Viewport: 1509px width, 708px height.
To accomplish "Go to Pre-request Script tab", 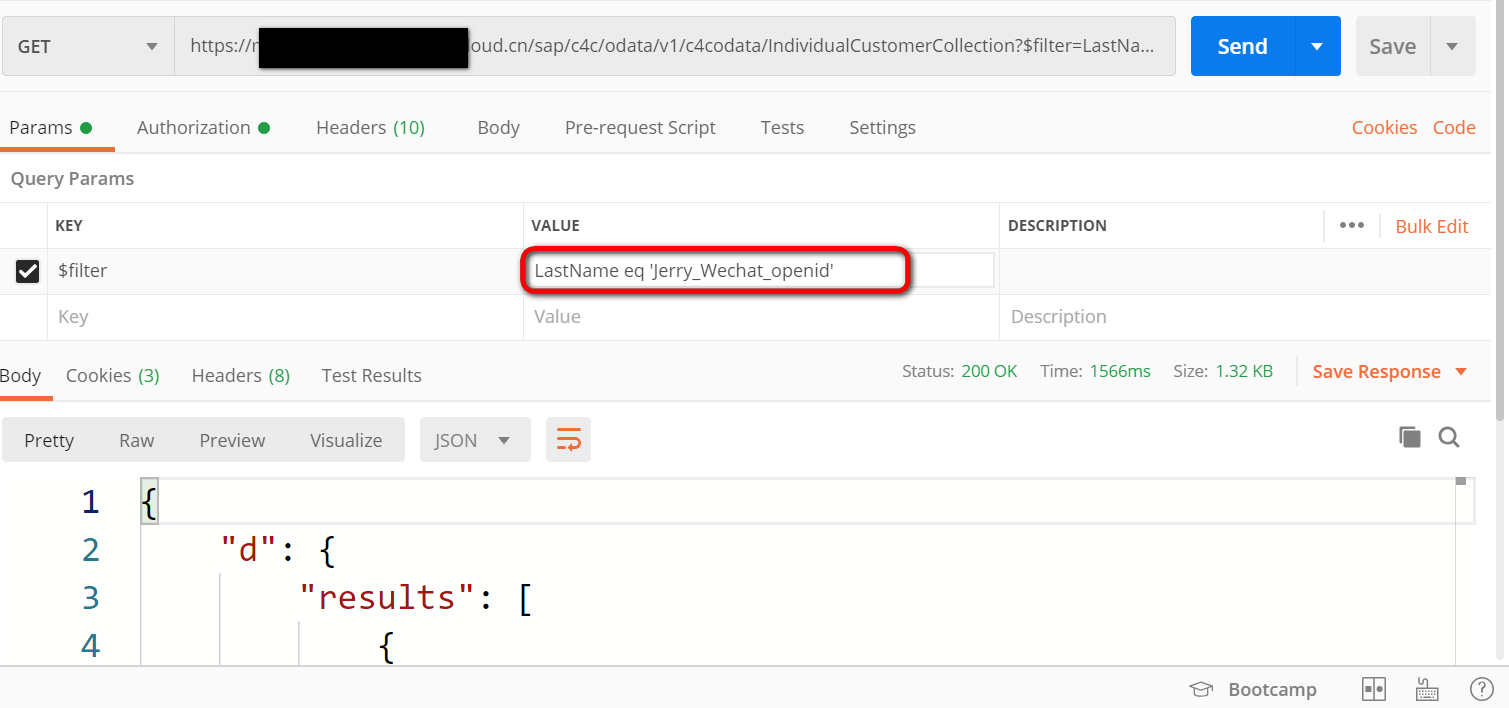I will click(x=640, y=127).
